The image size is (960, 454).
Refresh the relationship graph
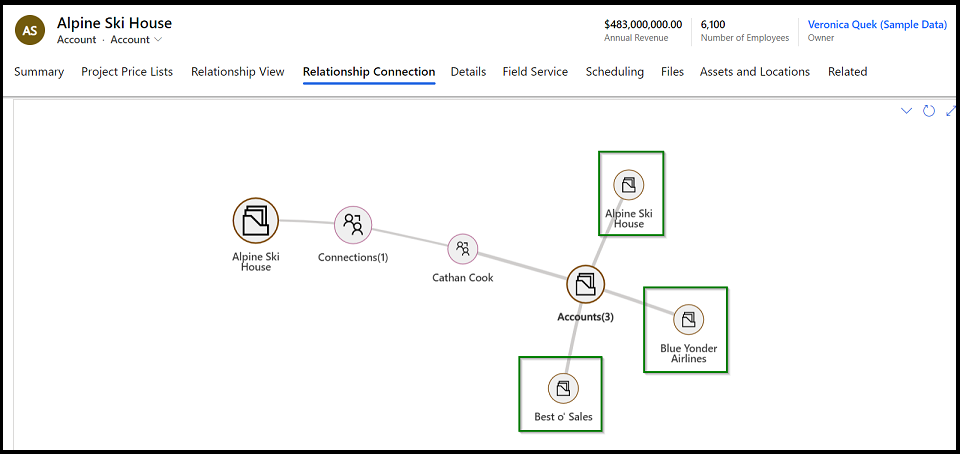tap(929, 111)
